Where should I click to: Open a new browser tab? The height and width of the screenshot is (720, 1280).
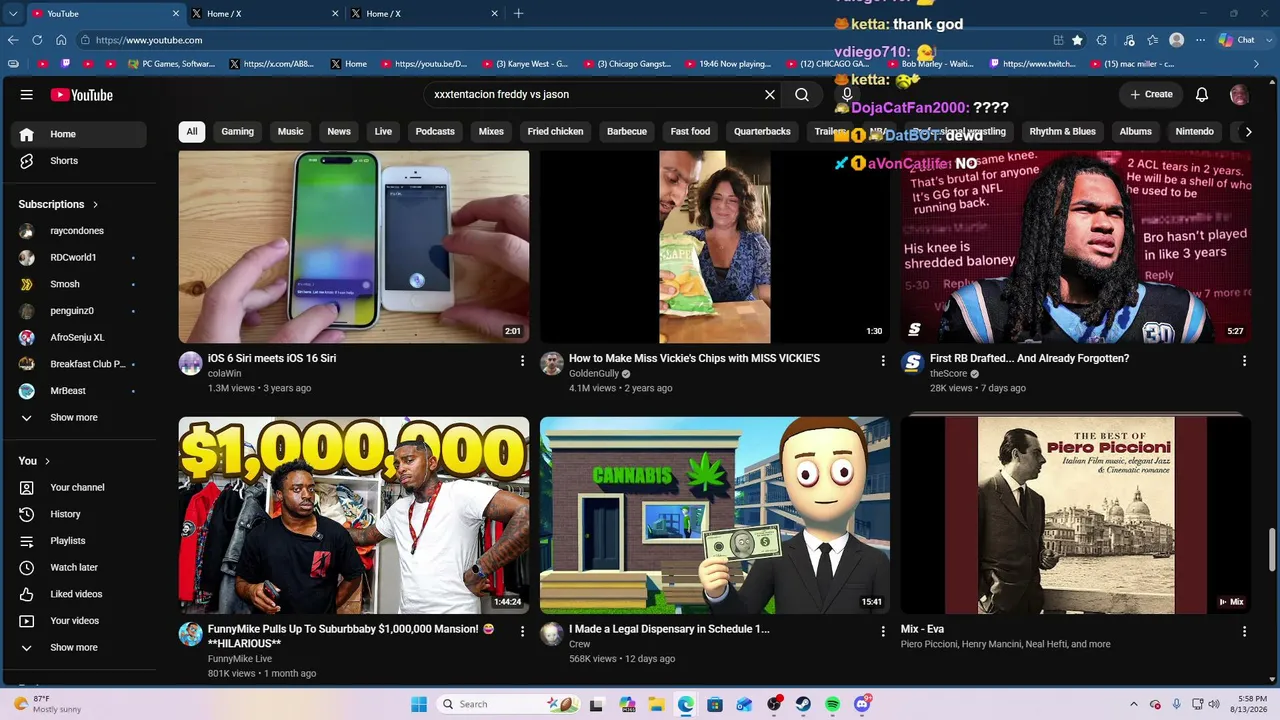[518, 14]
